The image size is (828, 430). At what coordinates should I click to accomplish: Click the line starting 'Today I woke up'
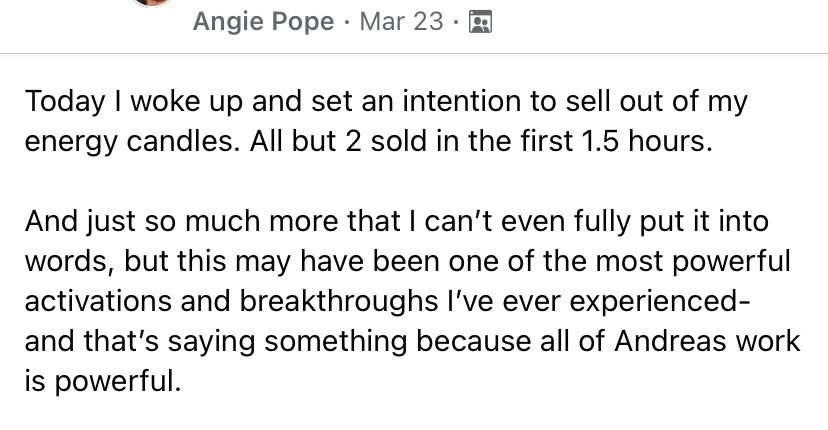coord(385,103)
